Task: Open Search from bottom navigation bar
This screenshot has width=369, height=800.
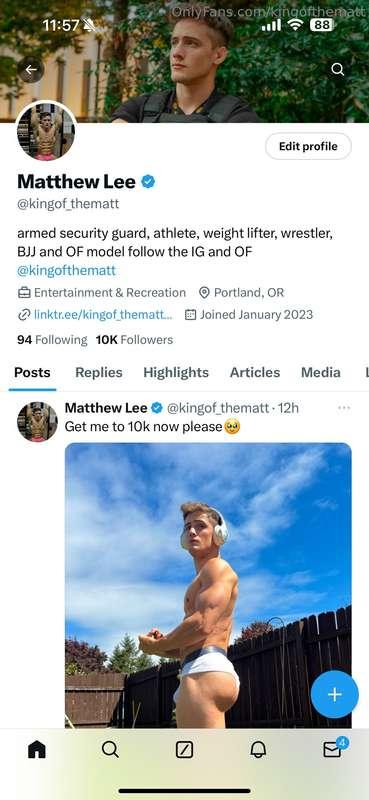Action: [110, 749]
